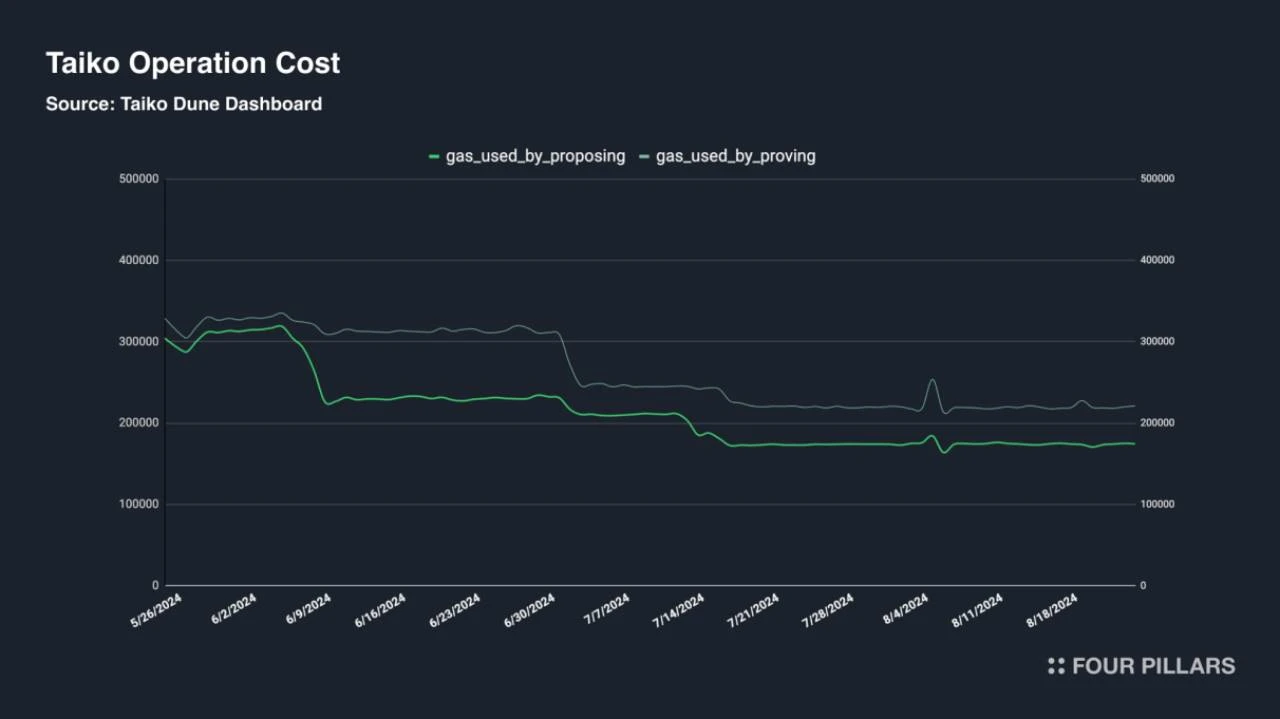Click the gray gas_used_by_proving legend marker
This screenshot has height=719, width=1280.
pyautogui.click(x=645, y=156)
